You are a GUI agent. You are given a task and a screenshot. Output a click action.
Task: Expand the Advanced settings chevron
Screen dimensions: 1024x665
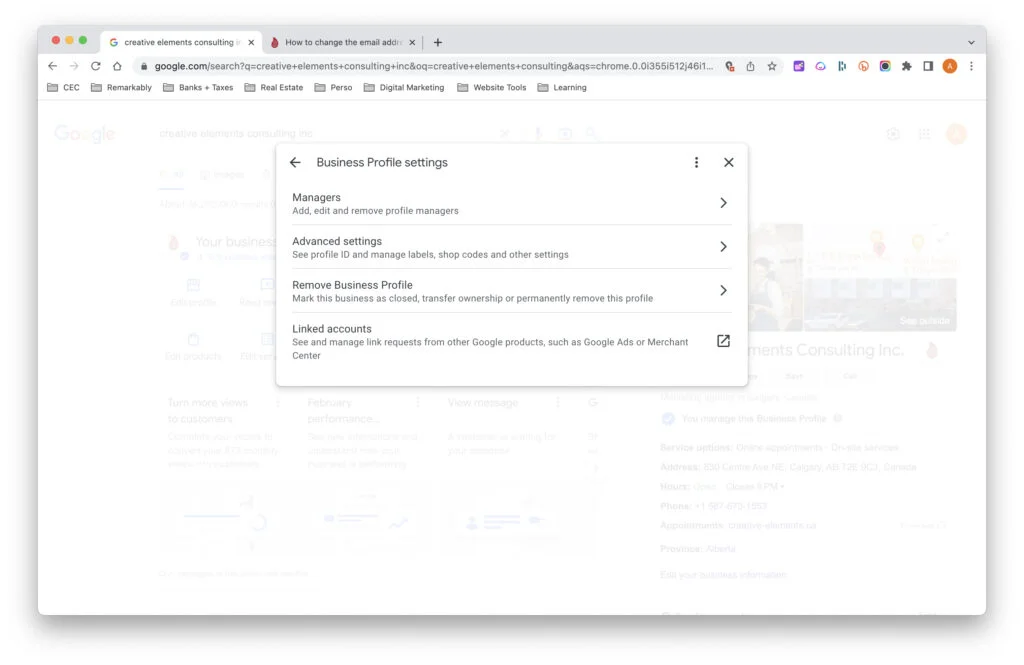click(723, 247)
